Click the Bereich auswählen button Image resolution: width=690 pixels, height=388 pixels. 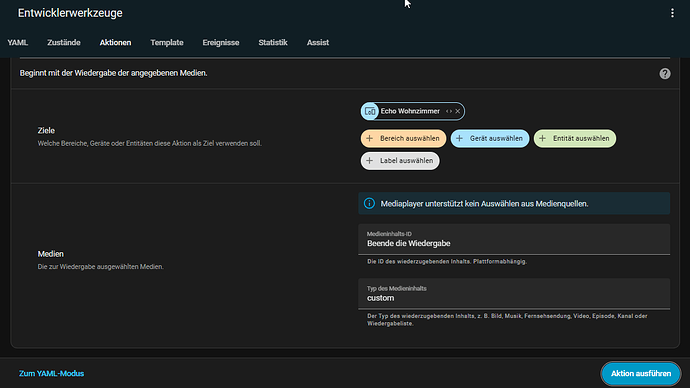coord(403,139)
